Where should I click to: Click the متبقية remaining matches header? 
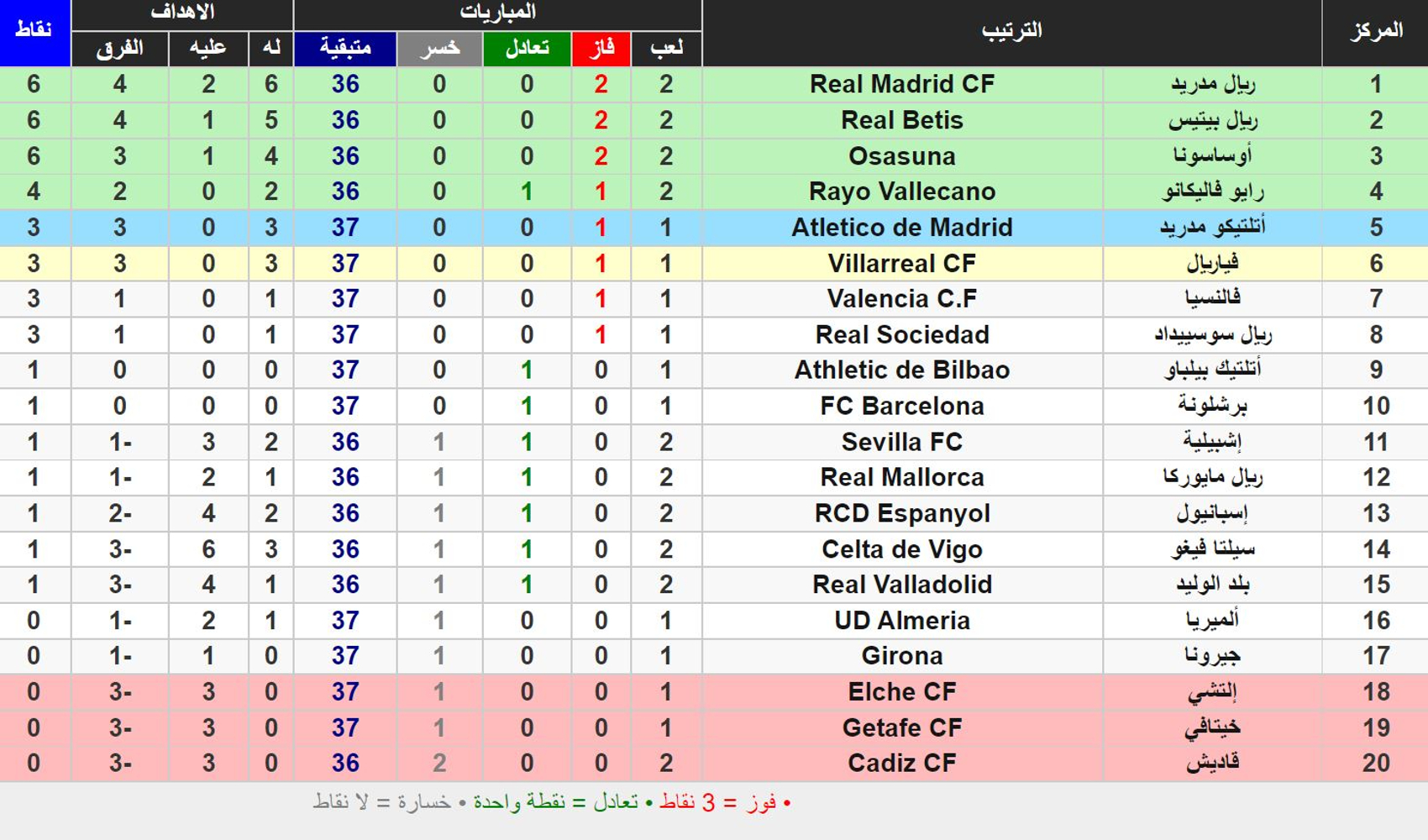tap(345, 49)
